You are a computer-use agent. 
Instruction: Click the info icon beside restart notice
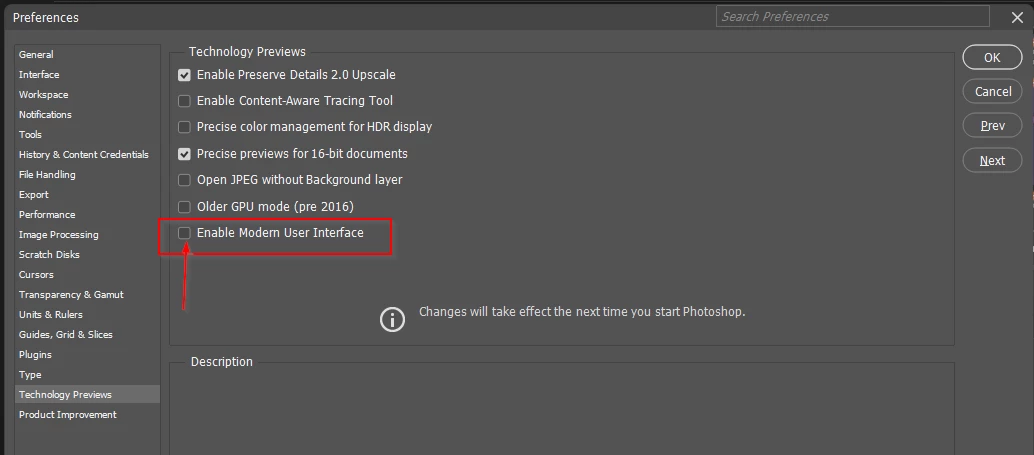click(x=392, y=320)
